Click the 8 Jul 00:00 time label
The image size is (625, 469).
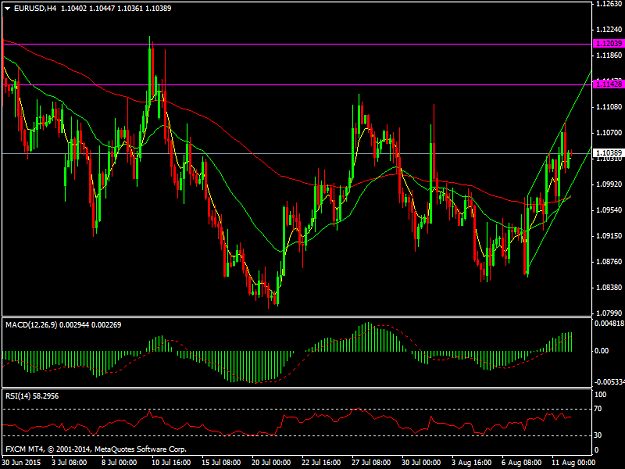click(119, 463)
